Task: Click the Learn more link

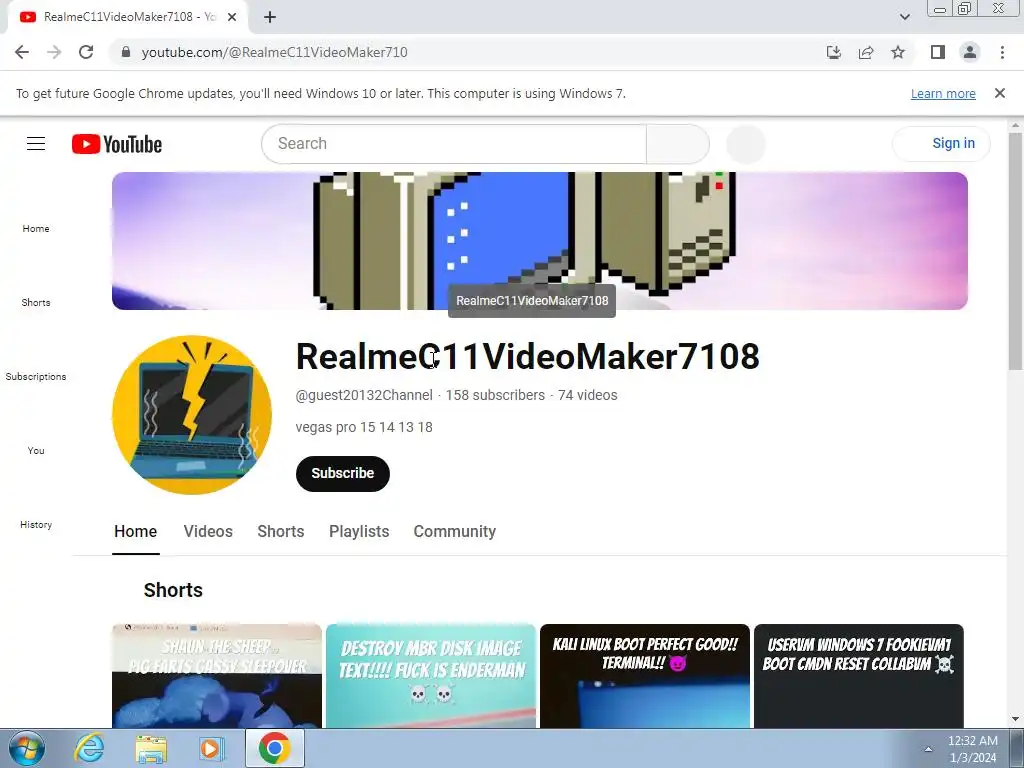Action: (x=943, y=94)
